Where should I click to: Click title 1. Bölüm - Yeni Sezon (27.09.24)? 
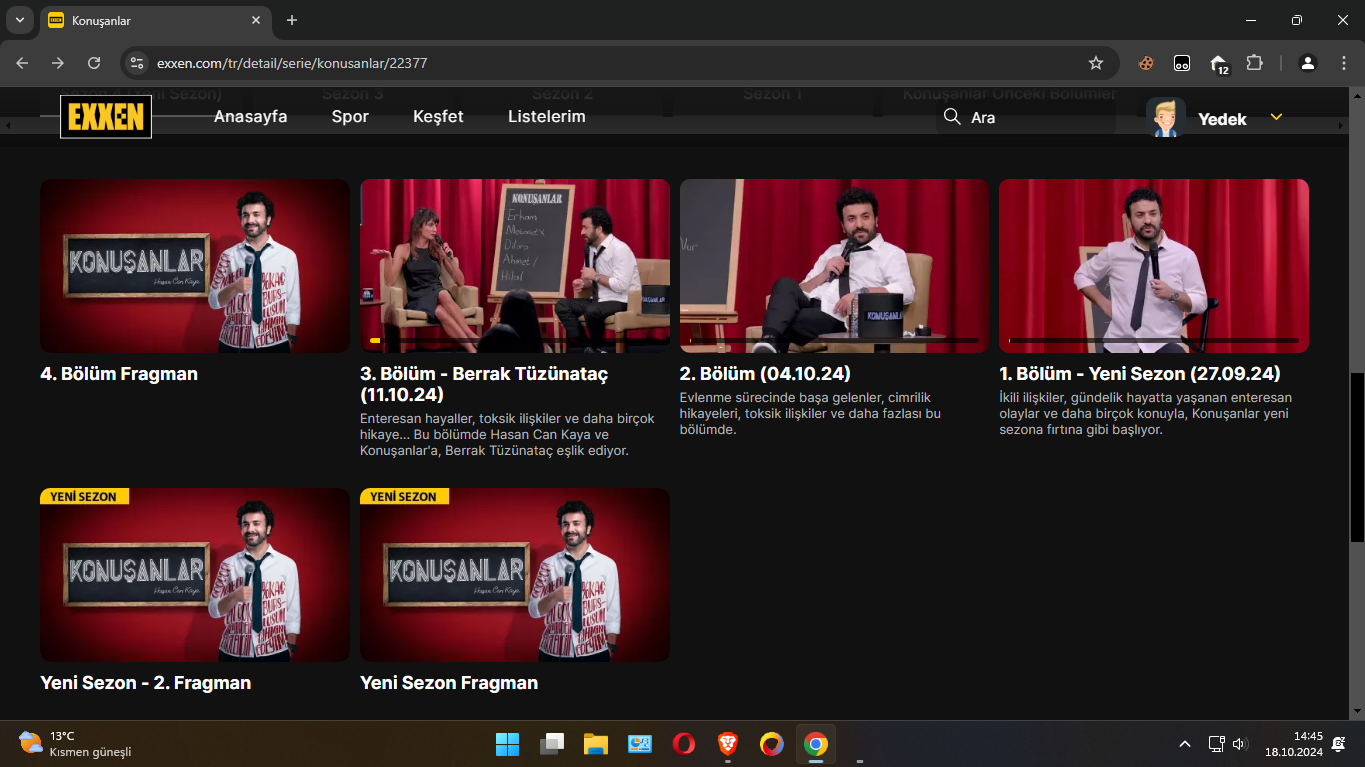(x=1140, y=374)
